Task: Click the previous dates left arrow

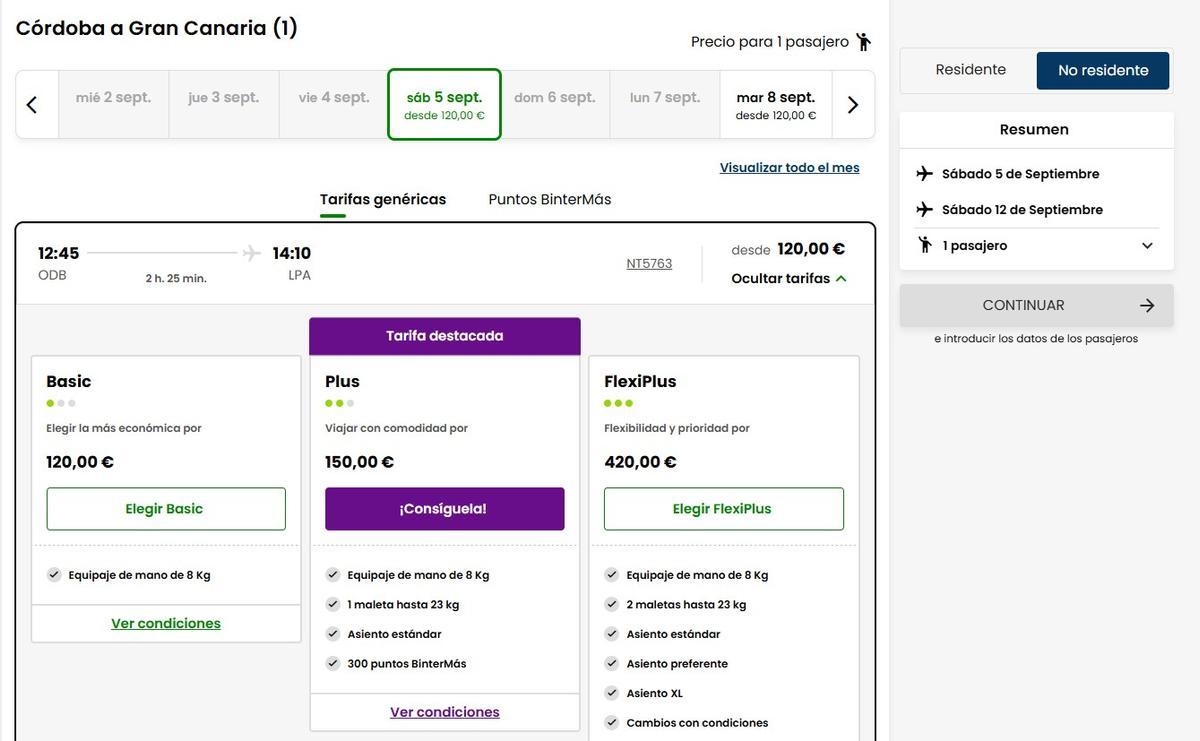Action: [32, 104]
